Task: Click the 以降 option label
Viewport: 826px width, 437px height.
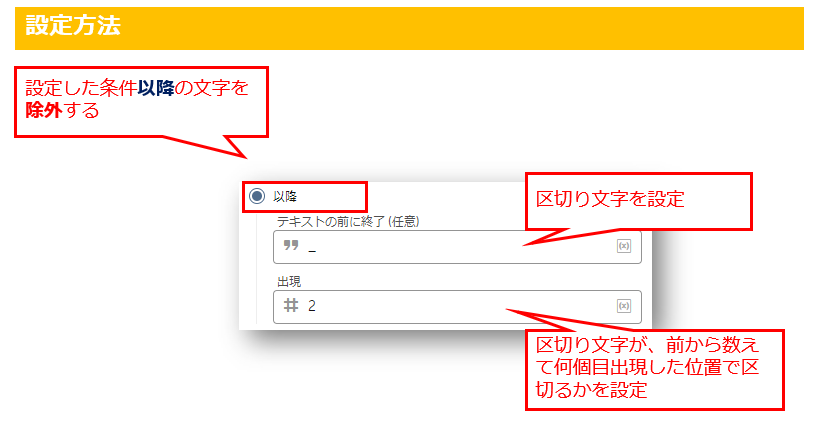Action: pos(285,196)
